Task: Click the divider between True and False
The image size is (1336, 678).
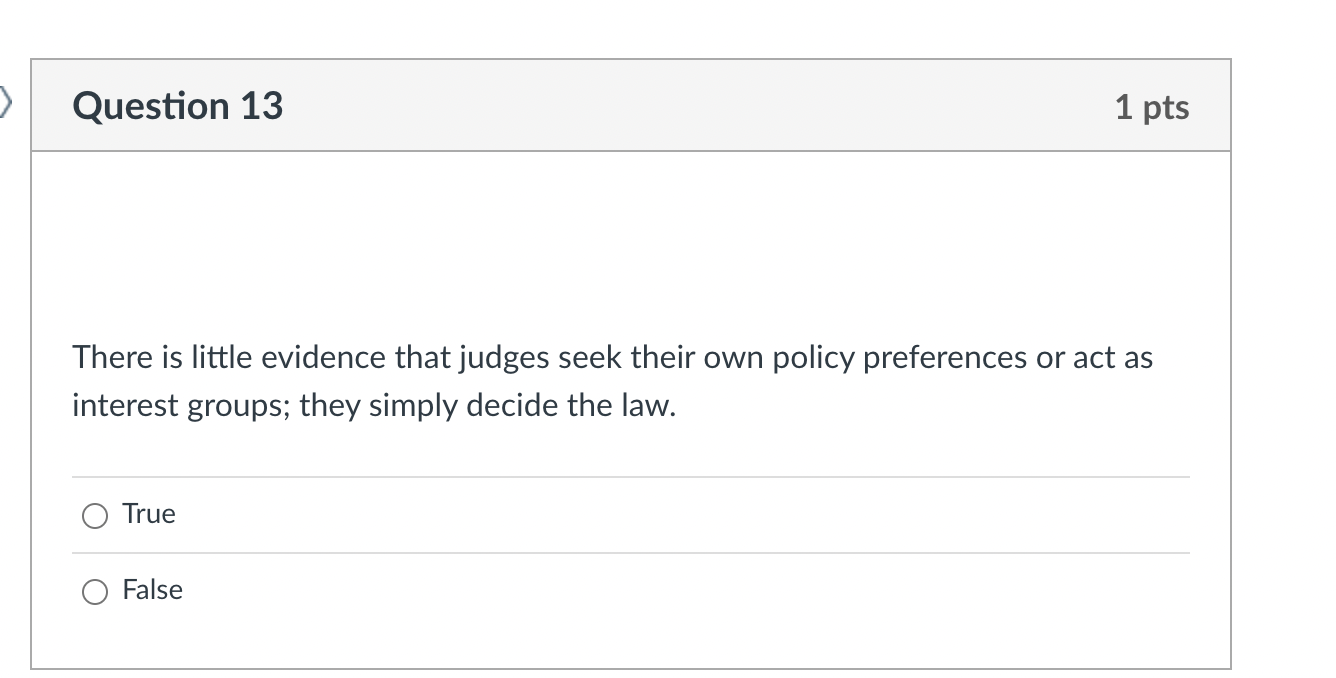Action: (x=630, y=552)
